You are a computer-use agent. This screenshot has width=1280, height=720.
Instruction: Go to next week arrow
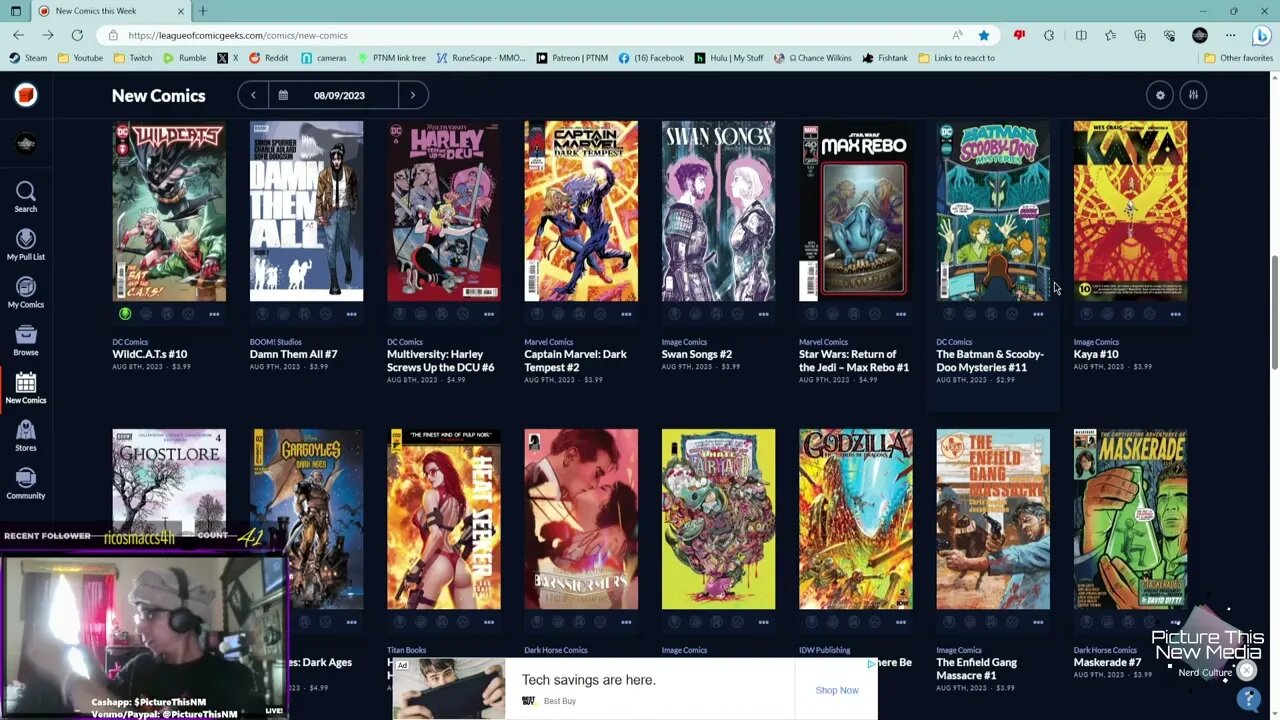pyautogui.click(x=413, y=95)
